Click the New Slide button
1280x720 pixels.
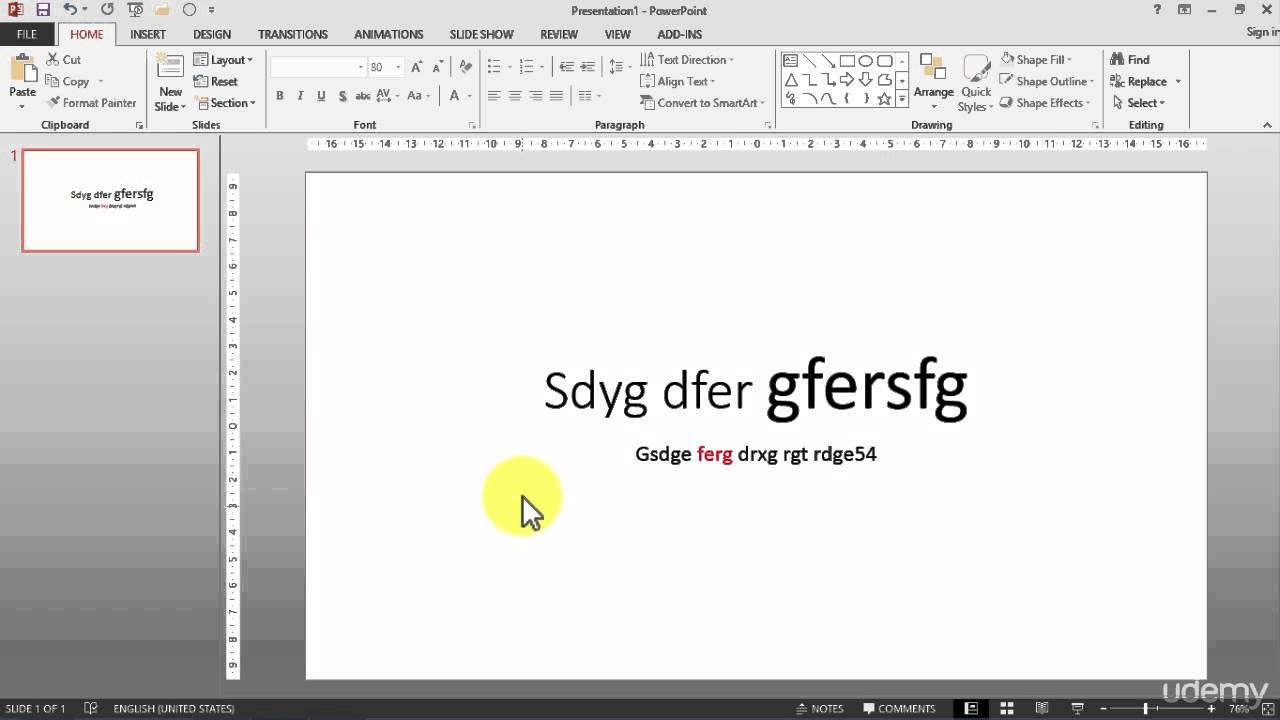[168, 80]
